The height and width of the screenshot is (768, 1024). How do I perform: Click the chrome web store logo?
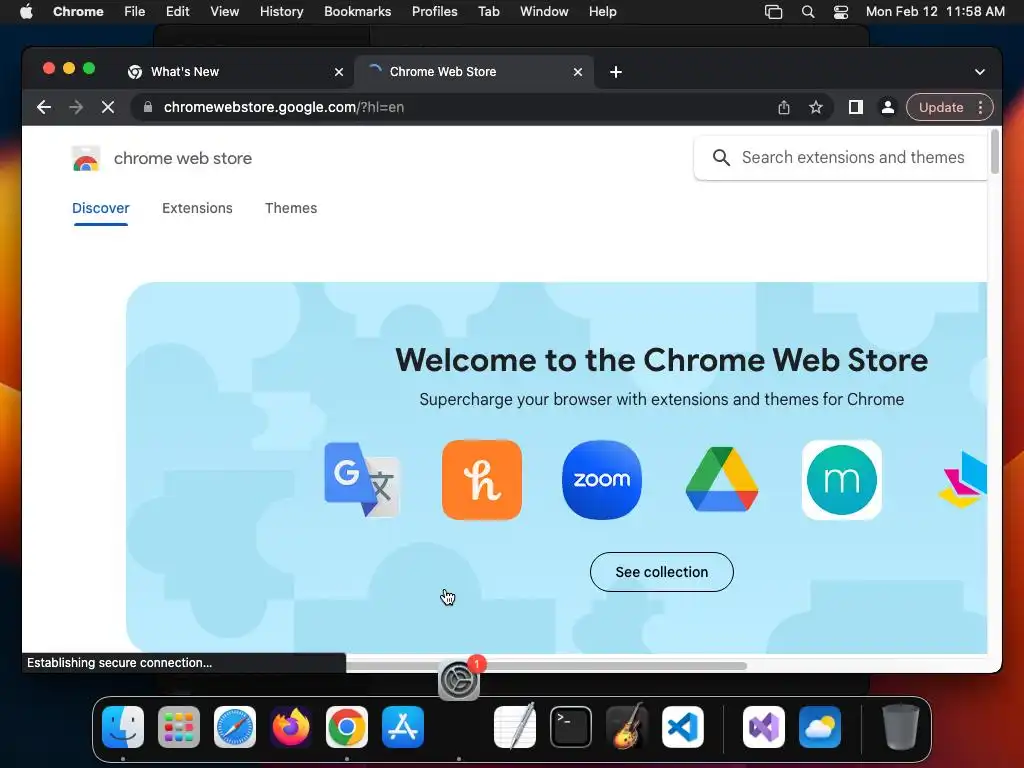[162, 158]
